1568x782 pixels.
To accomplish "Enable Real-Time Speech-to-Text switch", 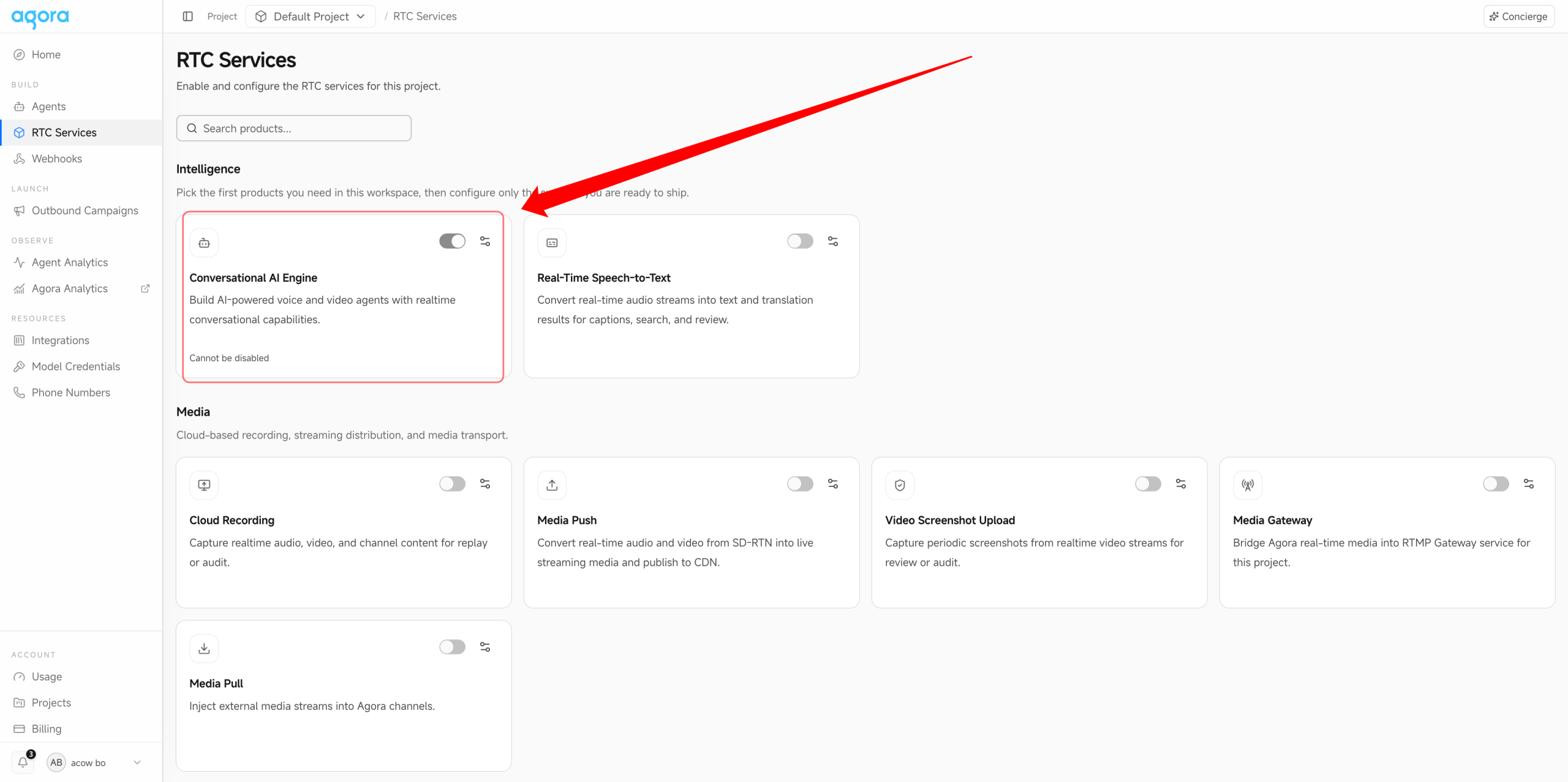I will click(x=800, y=241).
